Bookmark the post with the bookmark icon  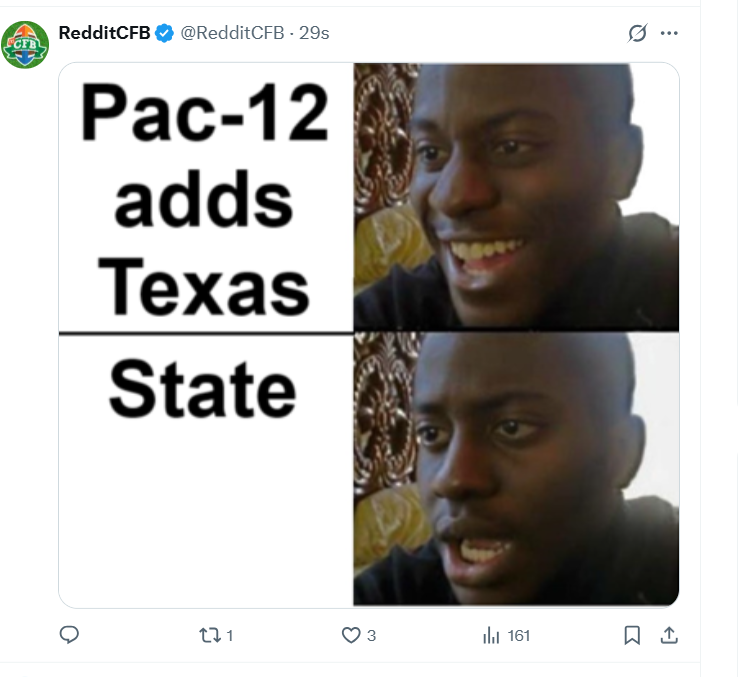[x=632, y=636]
